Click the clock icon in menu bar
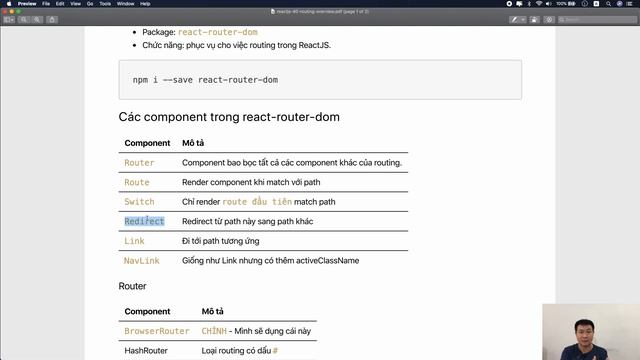The image size is (640, 360). point(585,4)
